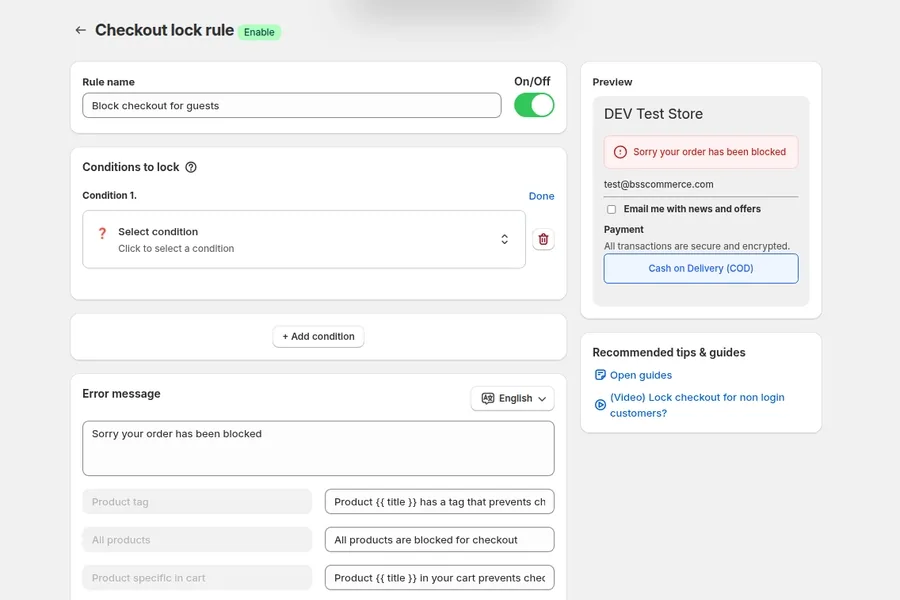Click Done for Condition 1
Screen dimensions: 900x600
[x=541, y=196]
